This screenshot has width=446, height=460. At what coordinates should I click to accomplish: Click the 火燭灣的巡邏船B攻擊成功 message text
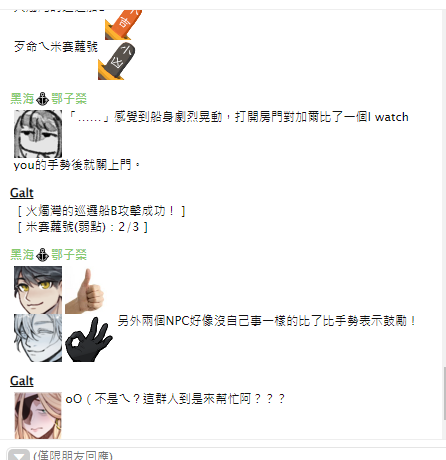pyautogui.click(x=101, y=211)
